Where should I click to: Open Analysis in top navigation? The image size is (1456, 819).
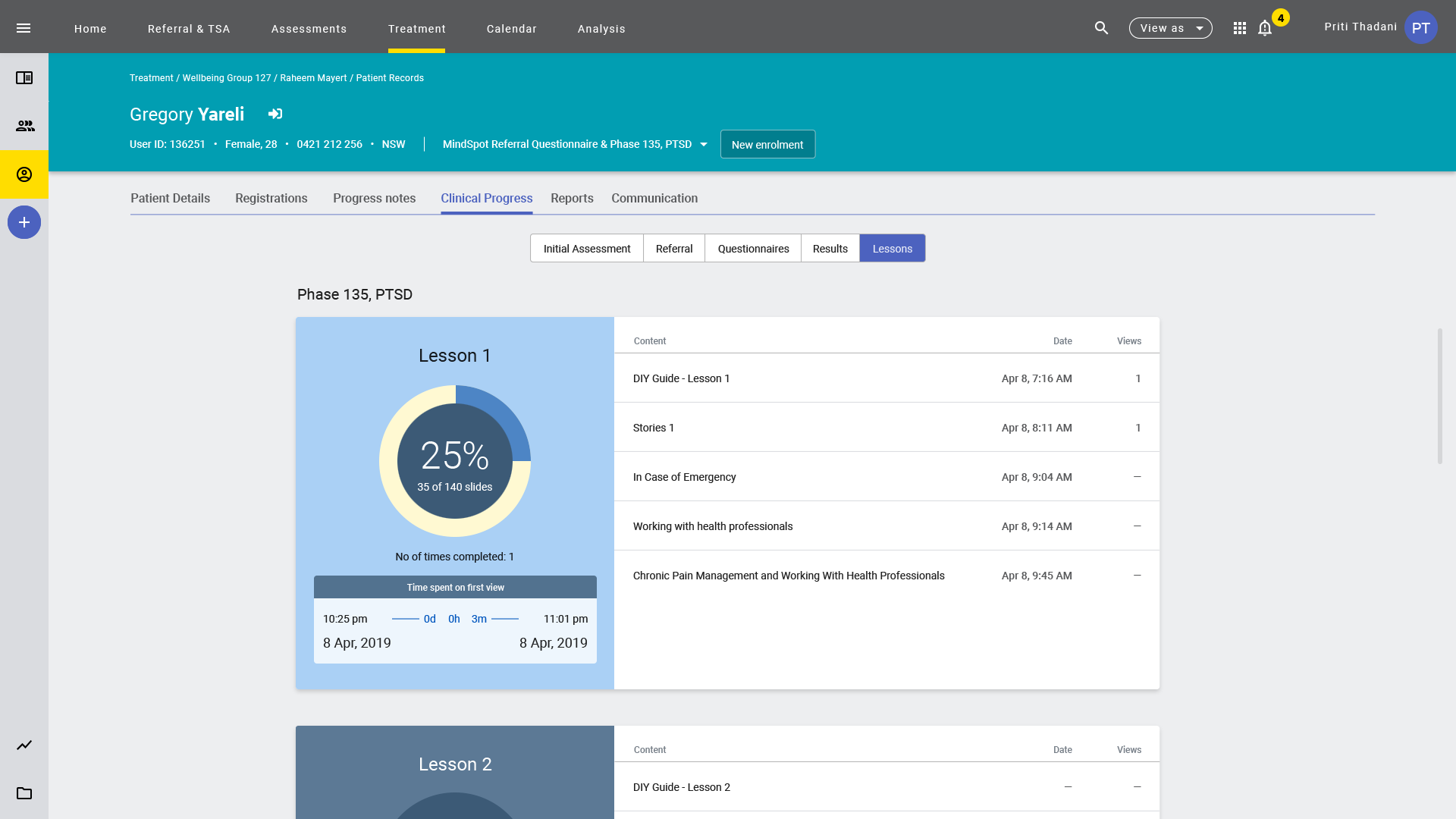(x=601, y=29)
